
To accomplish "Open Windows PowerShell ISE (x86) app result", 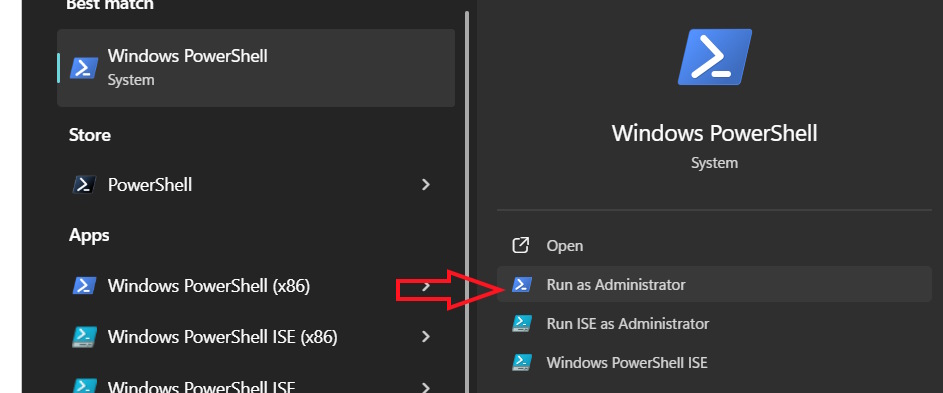I will [x=256, y=336].
